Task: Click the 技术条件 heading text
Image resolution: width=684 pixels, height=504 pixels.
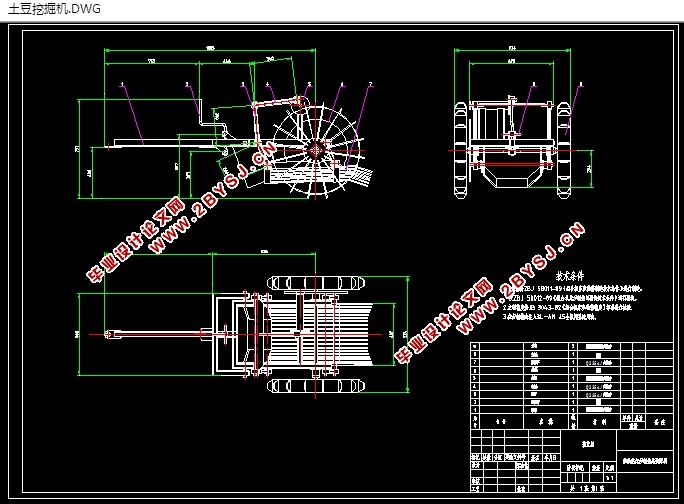Action: pyautogui.click(x=569, y=276)
